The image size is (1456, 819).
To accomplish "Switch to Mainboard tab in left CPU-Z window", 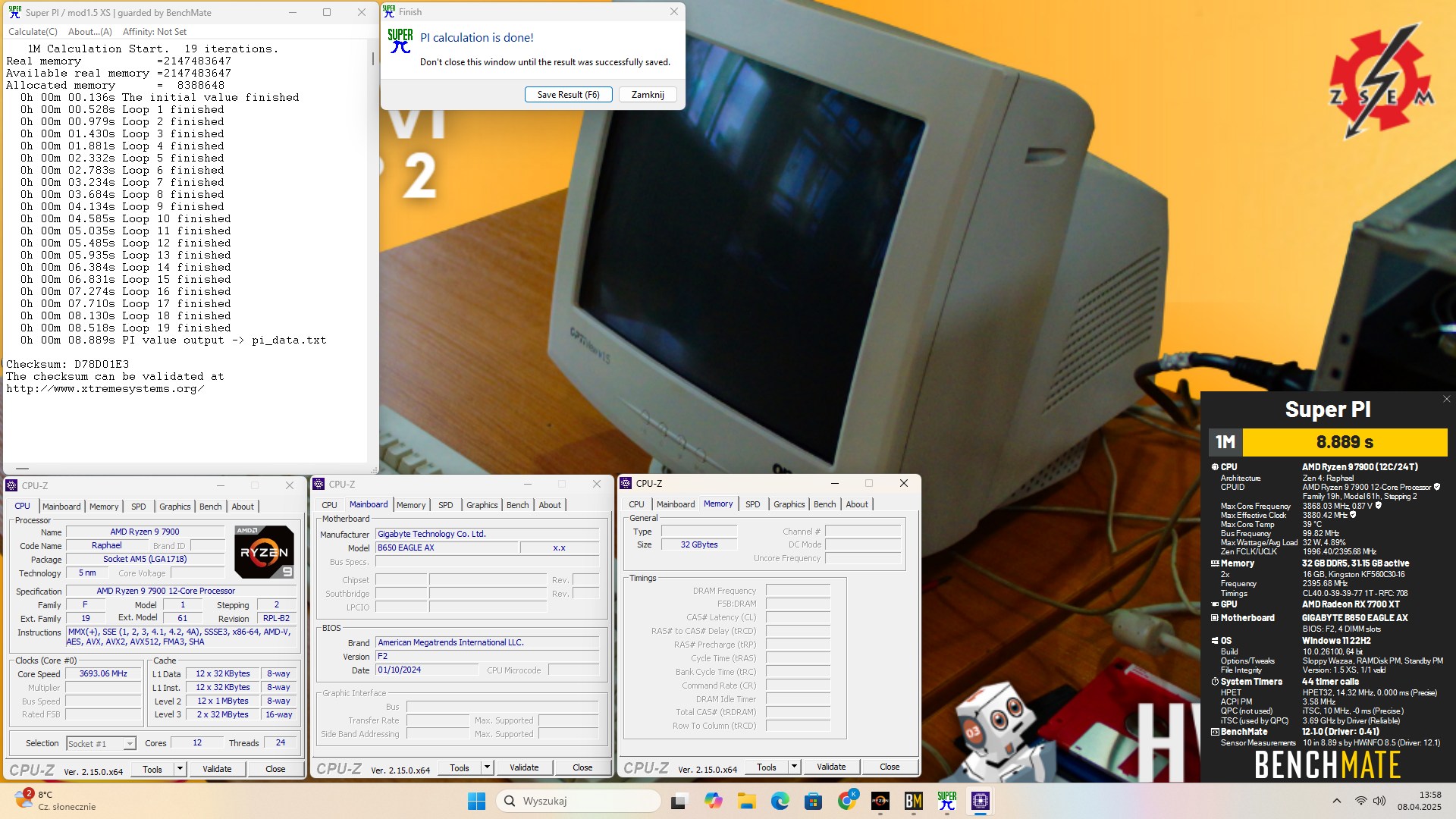I will 61,507.
